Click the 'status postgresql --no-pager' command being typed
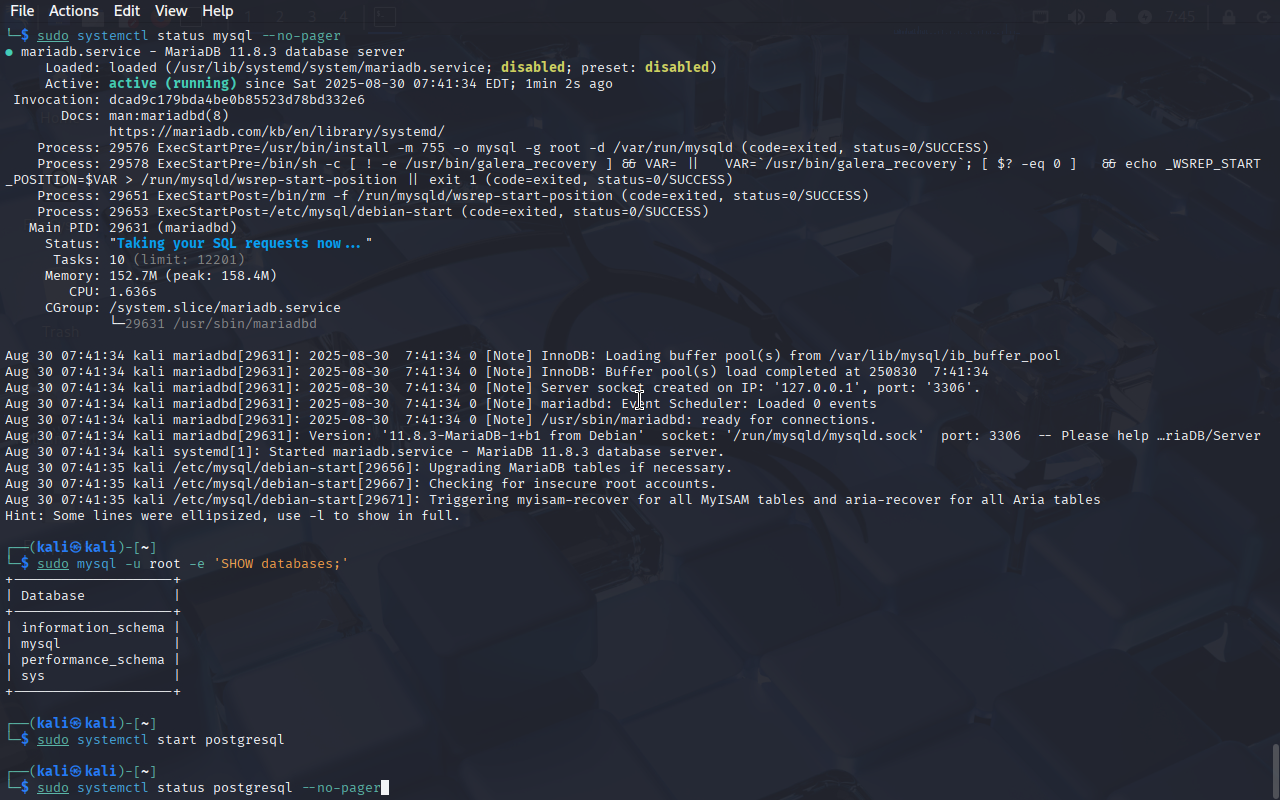The width and height of the screenshot is (1280, 800). pos(209,788)
